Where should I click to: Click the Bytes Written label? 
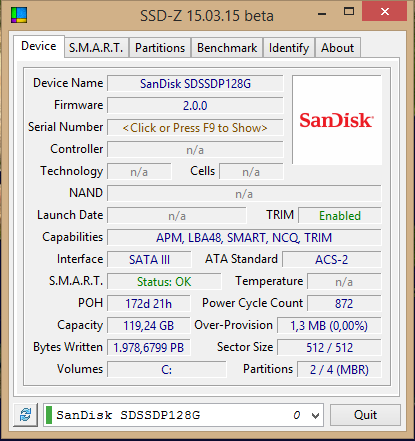coord(68,347)
